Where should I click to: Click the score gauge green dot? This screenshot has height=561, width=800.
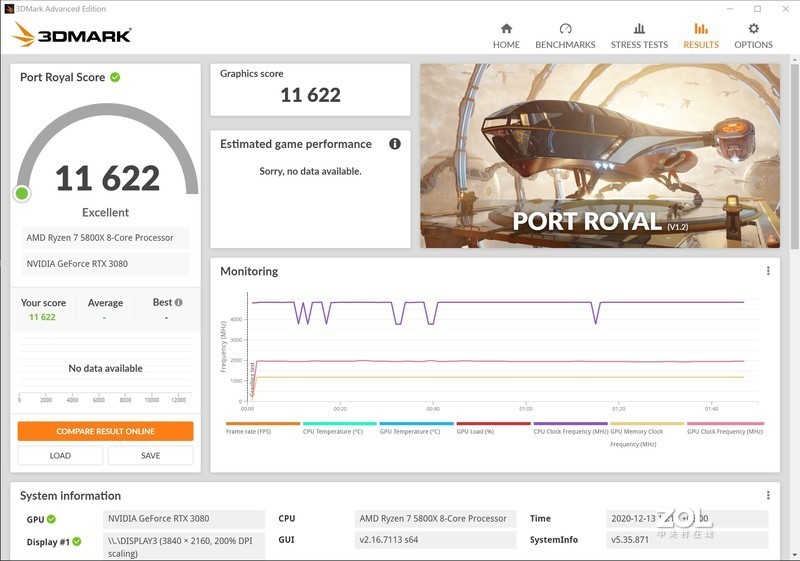pos(22,193)
